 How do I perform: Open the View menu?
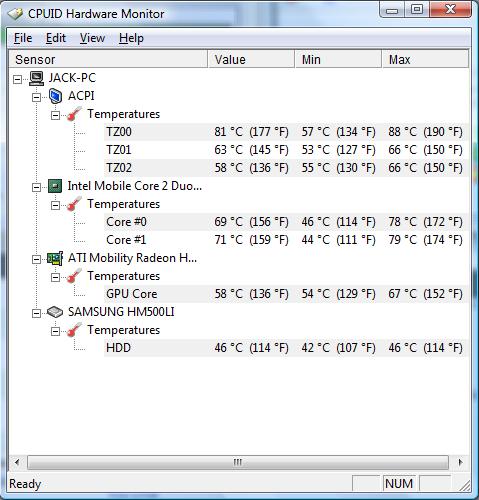tap(92, 38)
